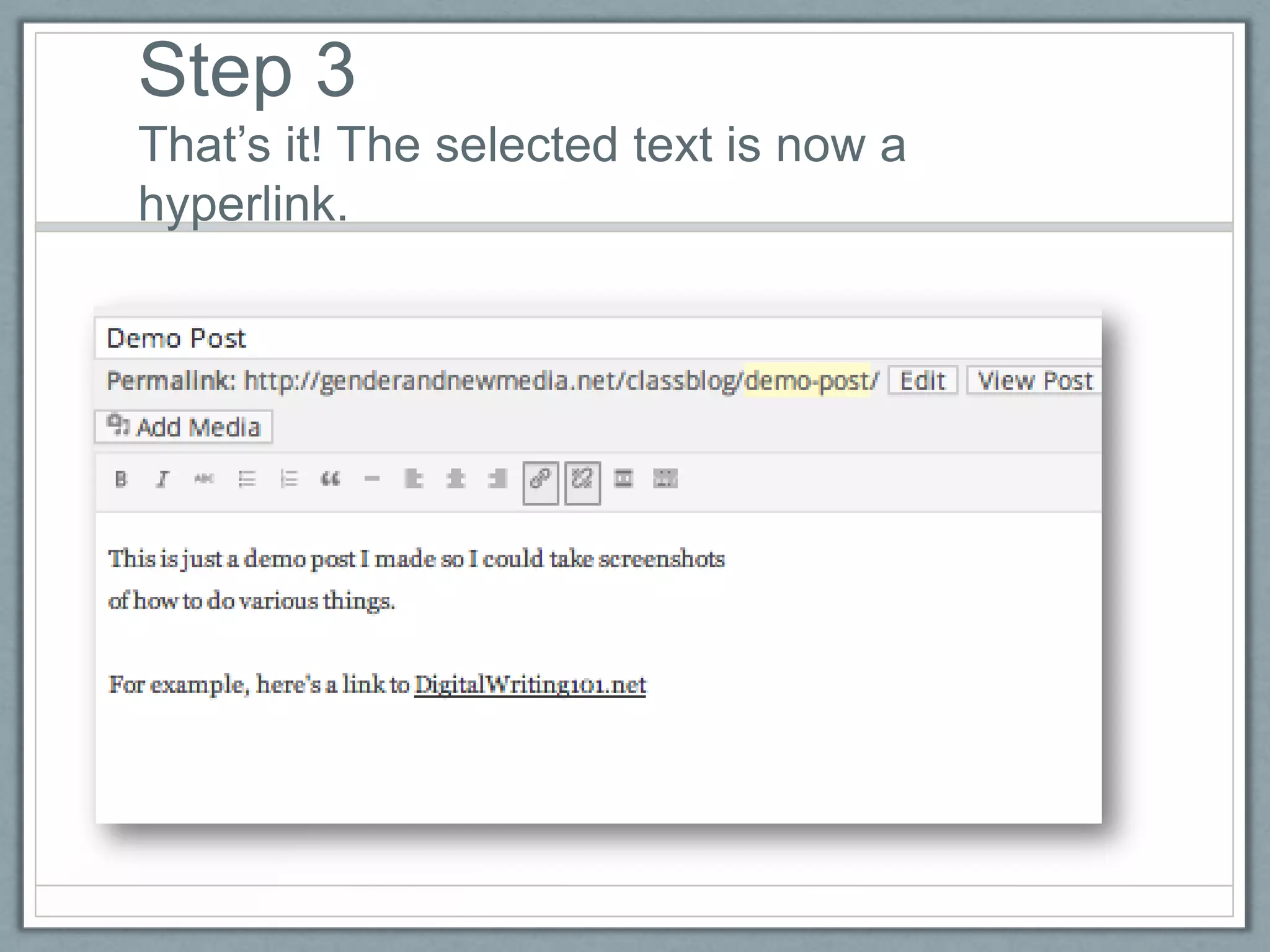The width and height of the screenshot is (1270, 952).
Task: Align text left
Action: 414,479
